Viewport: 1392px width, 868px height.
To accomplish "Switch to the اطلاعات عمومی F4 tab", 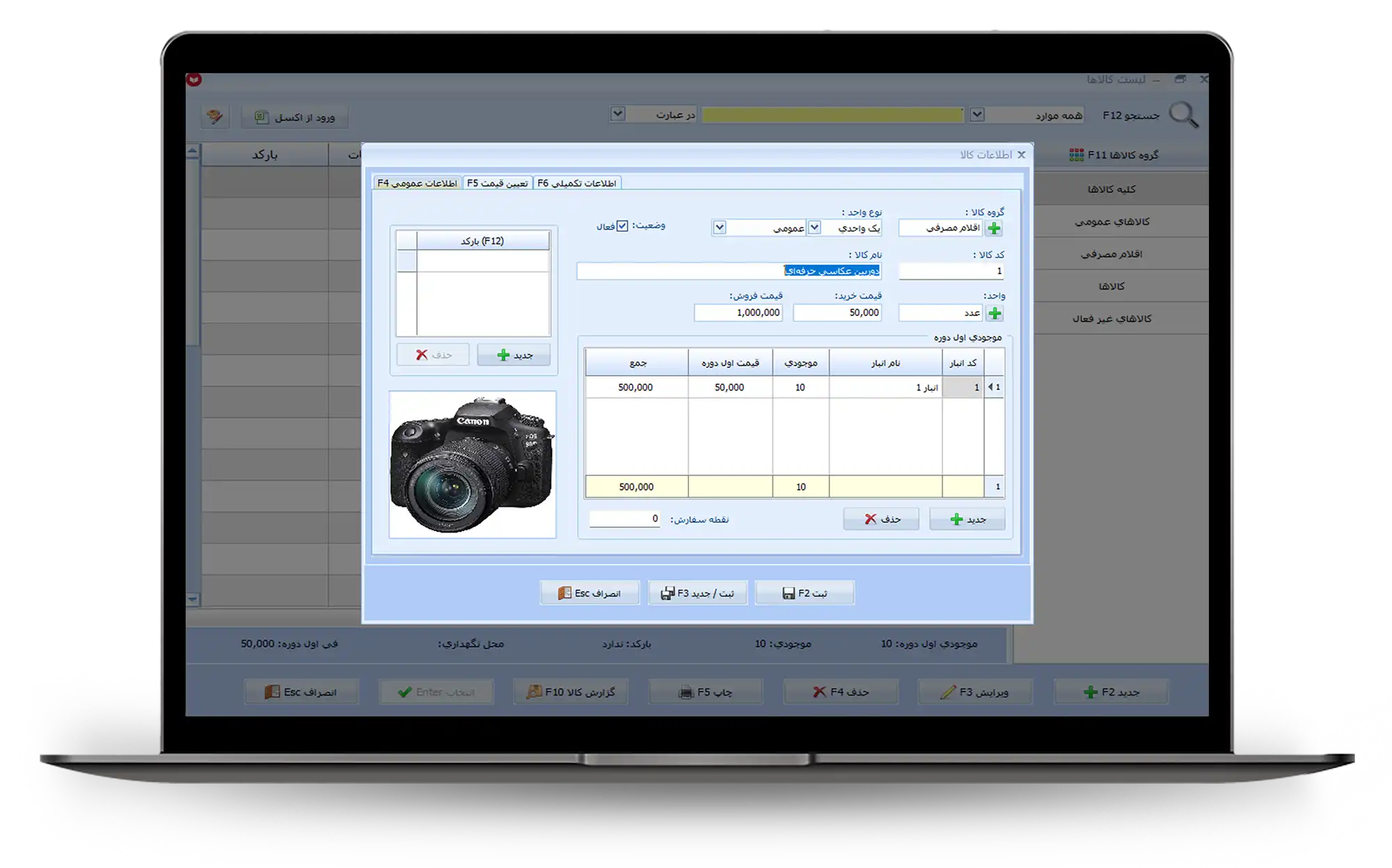I will [417, 183].
